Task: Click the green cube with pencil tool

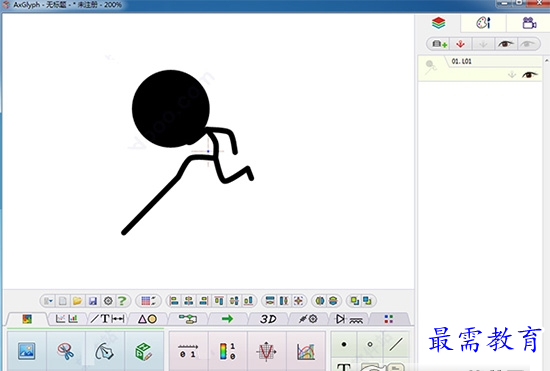Action: click(144, 351)
